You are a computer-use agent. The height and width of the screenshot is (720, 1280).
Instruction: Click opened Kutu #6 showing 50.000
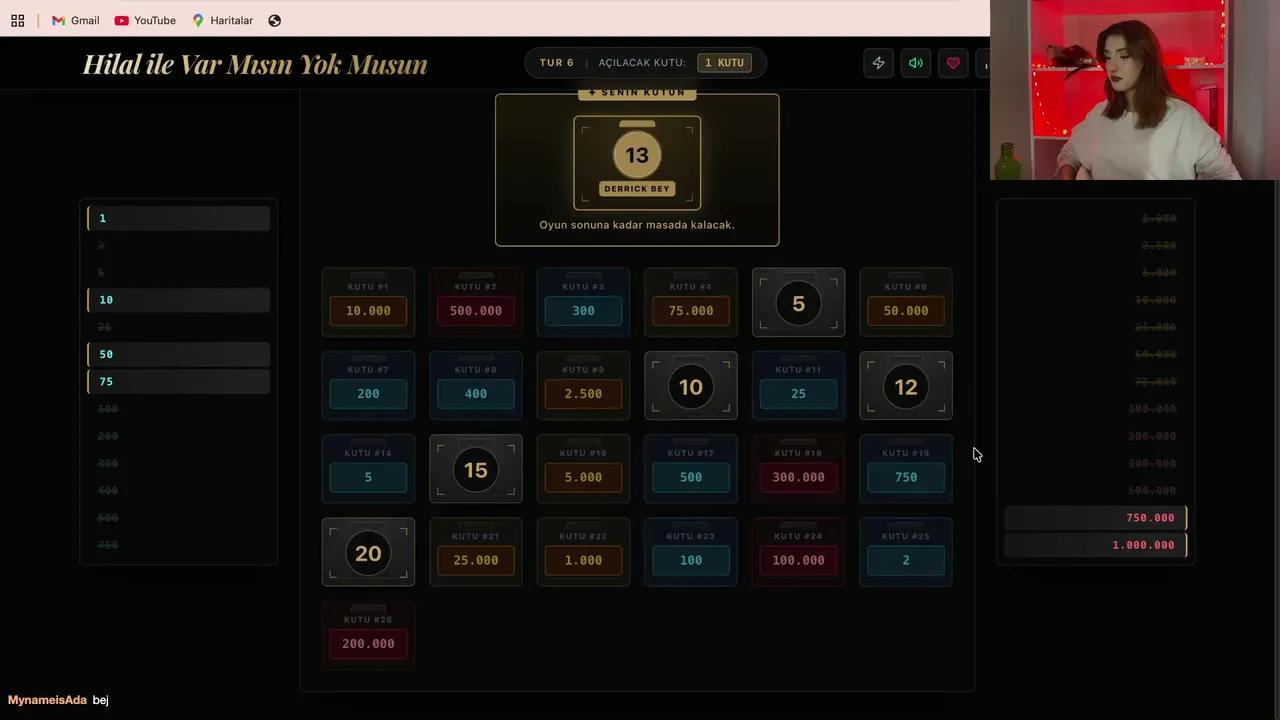pyautogui.click(x=906, y=303)
